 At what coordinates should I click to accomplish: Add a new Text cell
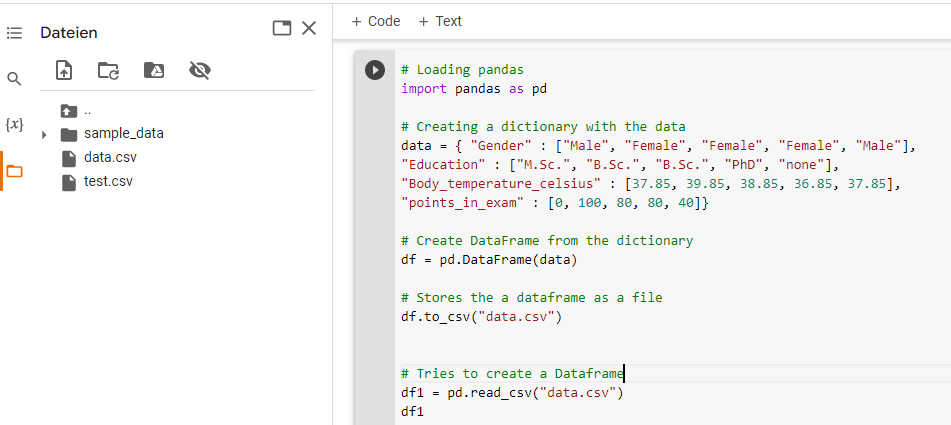tap(440, 21)
